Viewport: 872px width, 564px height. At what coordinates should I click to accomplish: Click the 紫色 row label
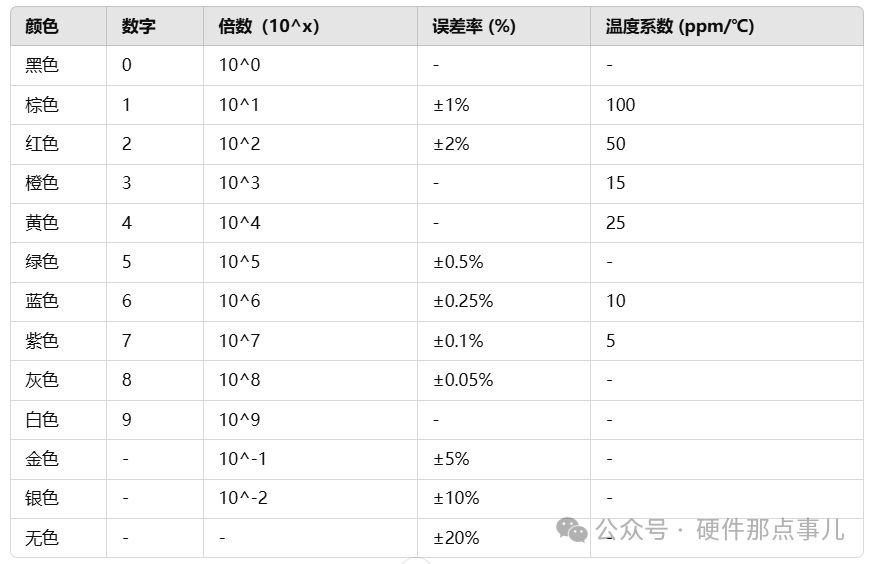(42, 340)
